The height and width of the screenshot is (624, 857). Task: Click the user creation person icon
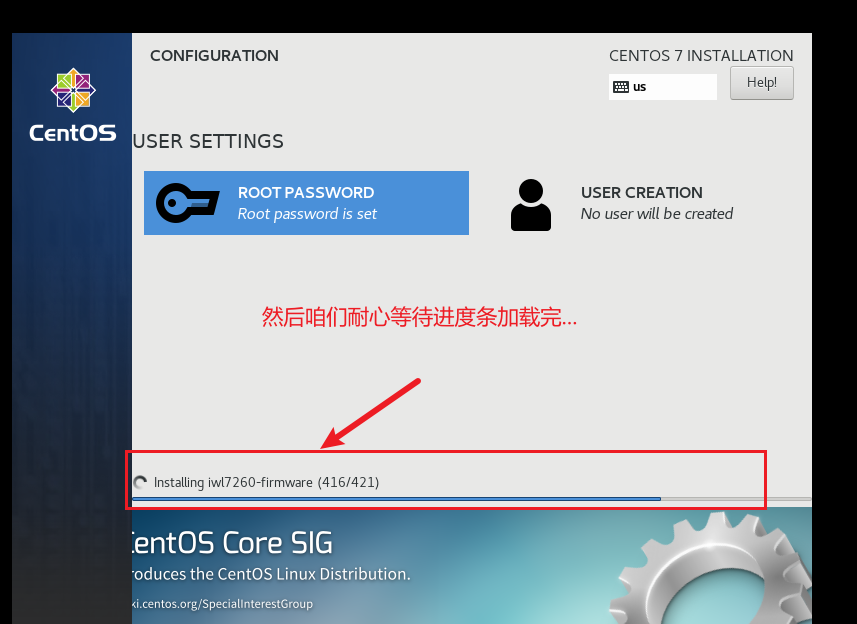point(531,205)
